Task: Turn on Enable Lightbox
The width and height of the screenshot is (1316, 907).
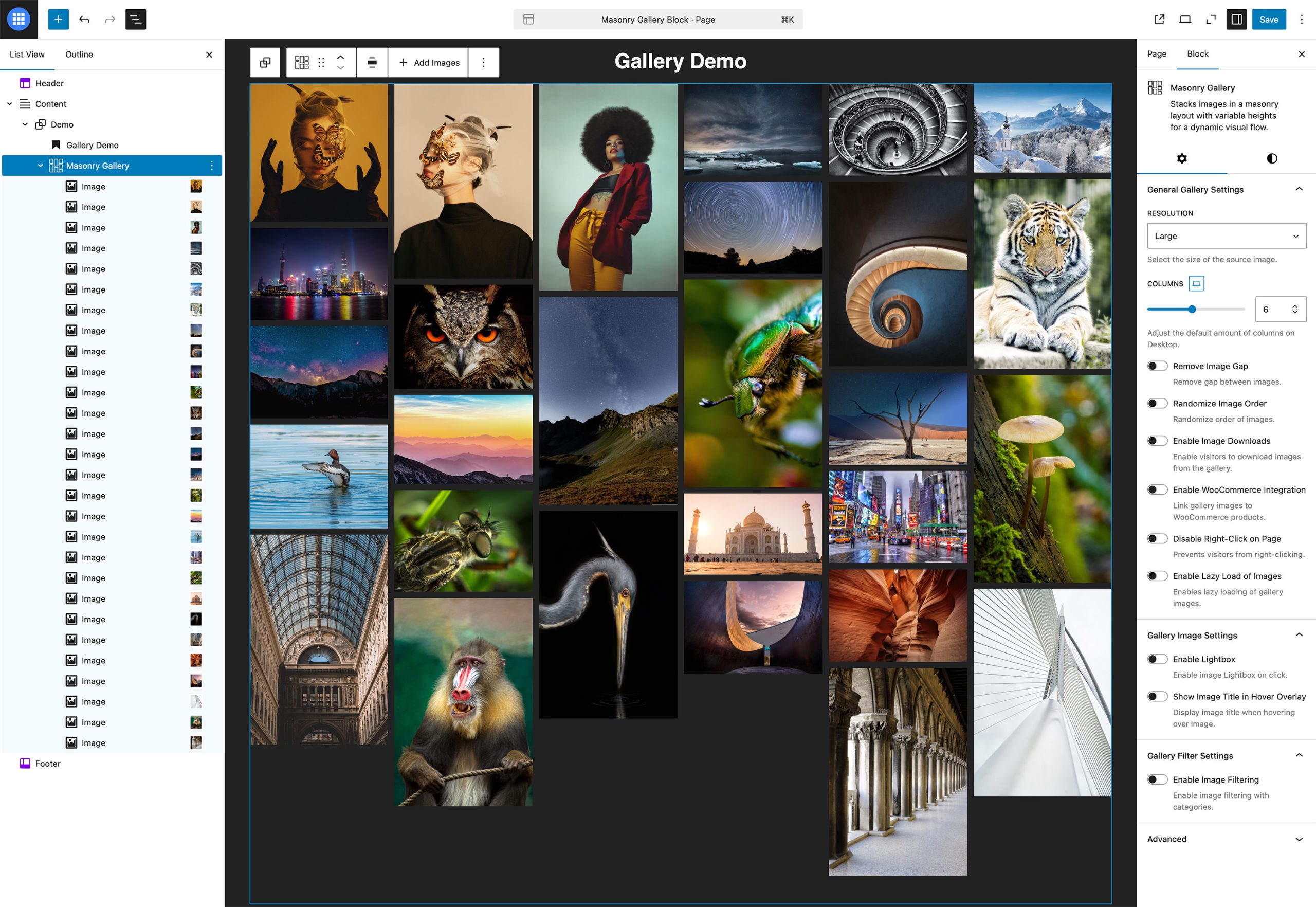Action: click(x=1157, y=659)
